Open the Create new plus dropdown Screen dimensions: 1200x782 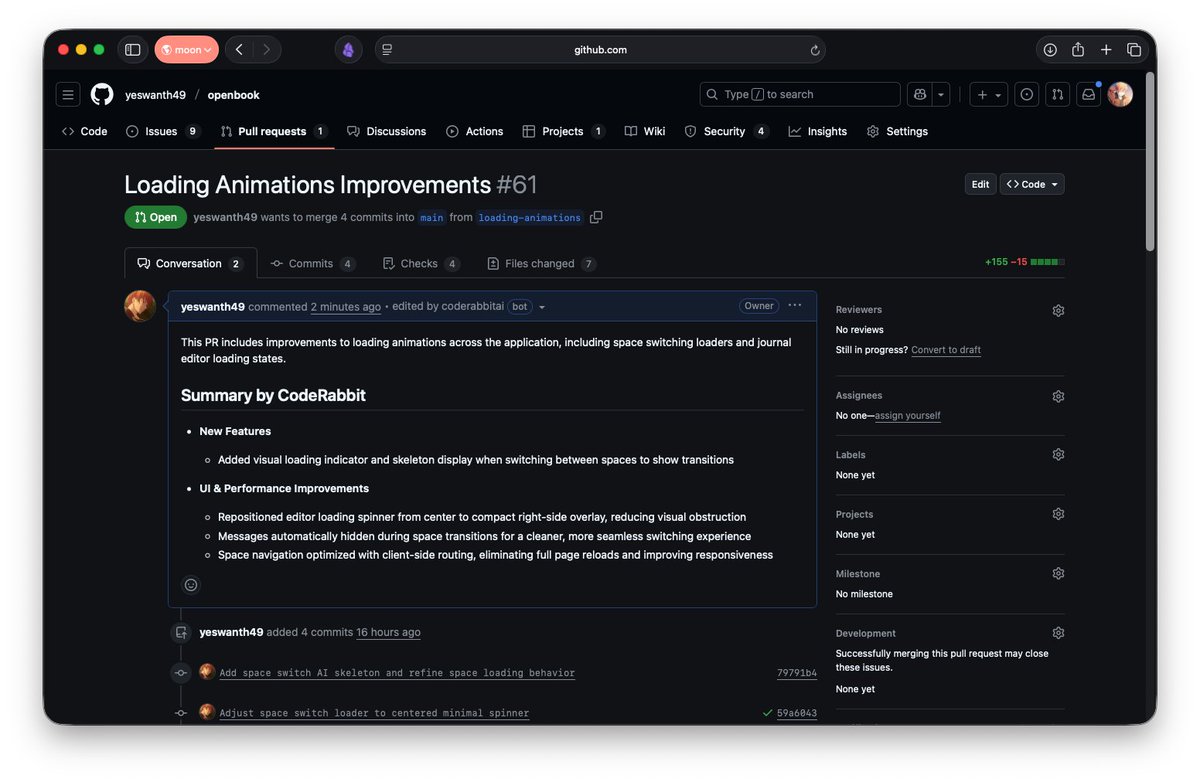coord(989,95)
